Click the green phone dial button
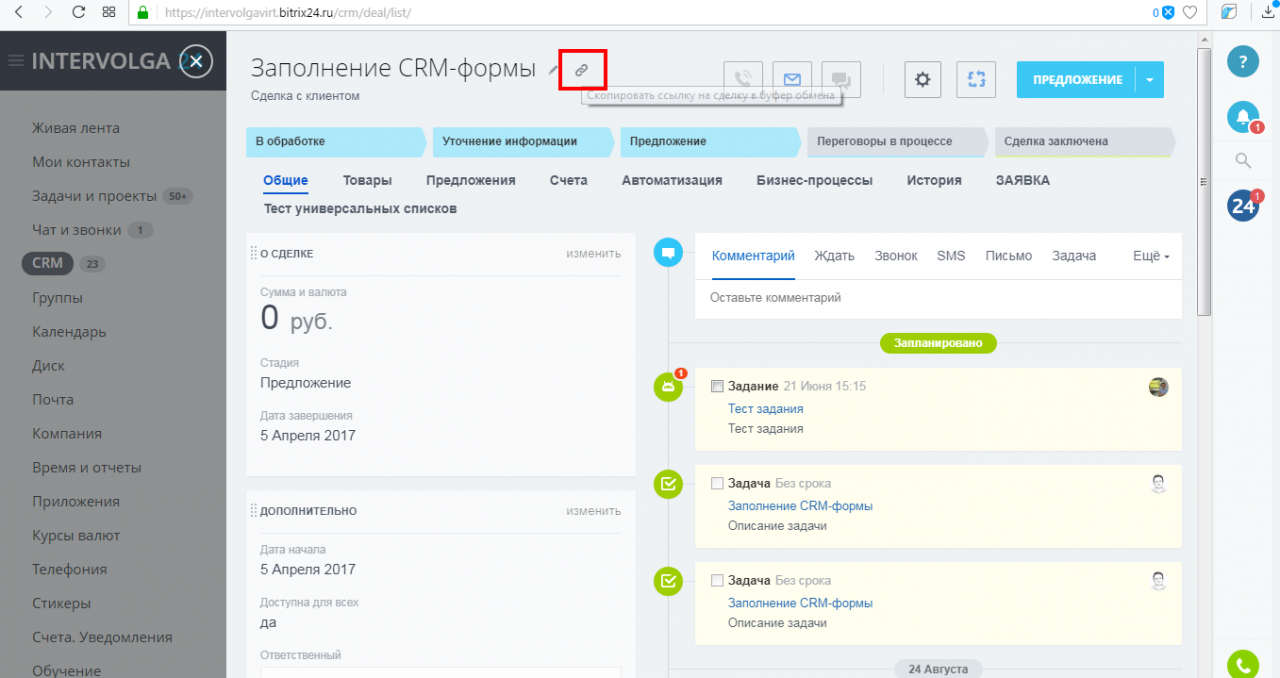 click(1243, 664)
